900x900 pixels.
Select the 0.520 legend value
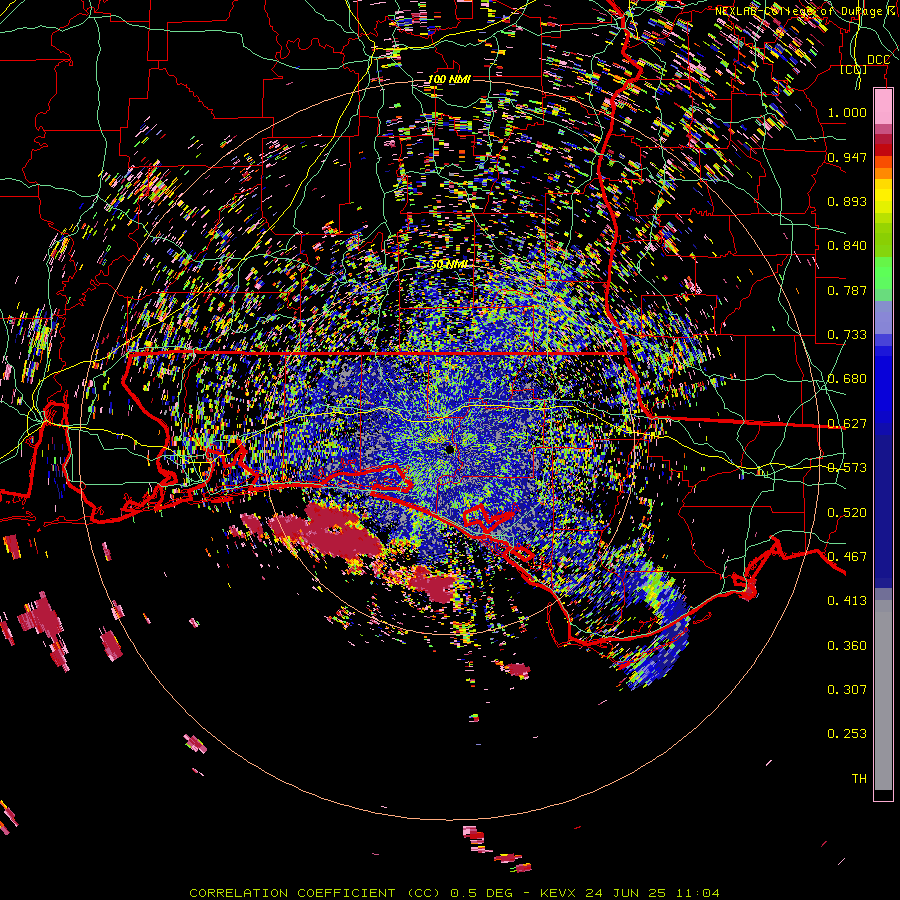click(847, 513)
